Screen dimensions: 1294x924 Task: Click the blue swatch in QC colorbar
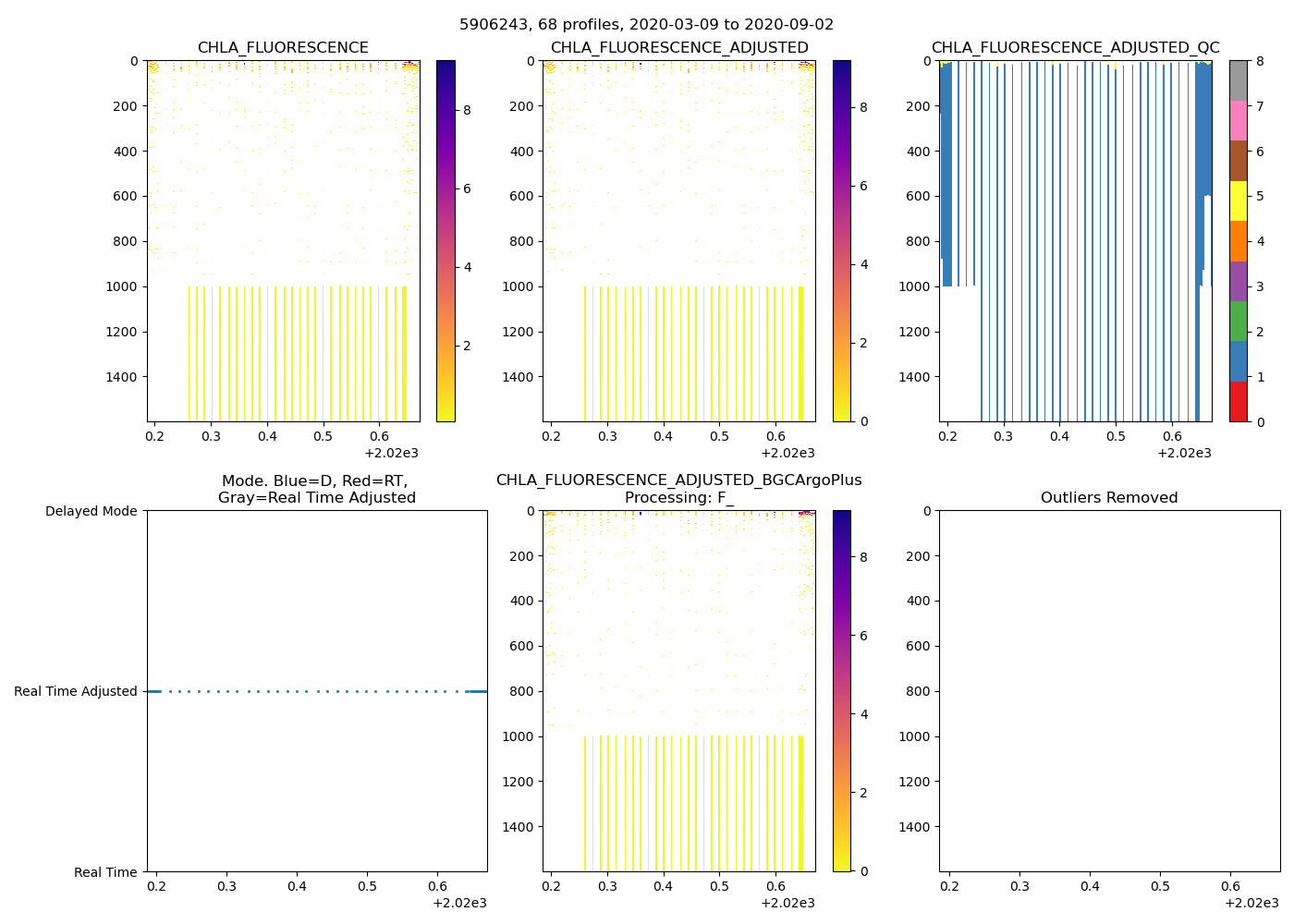pyautogui.click(x=1238, y=361)
